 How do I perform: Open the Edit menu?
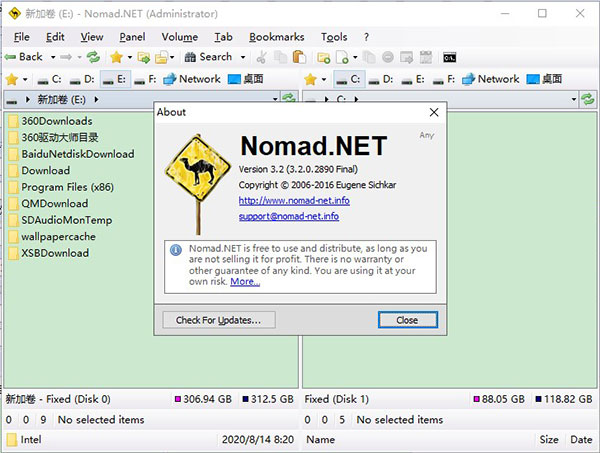point(55,37)
